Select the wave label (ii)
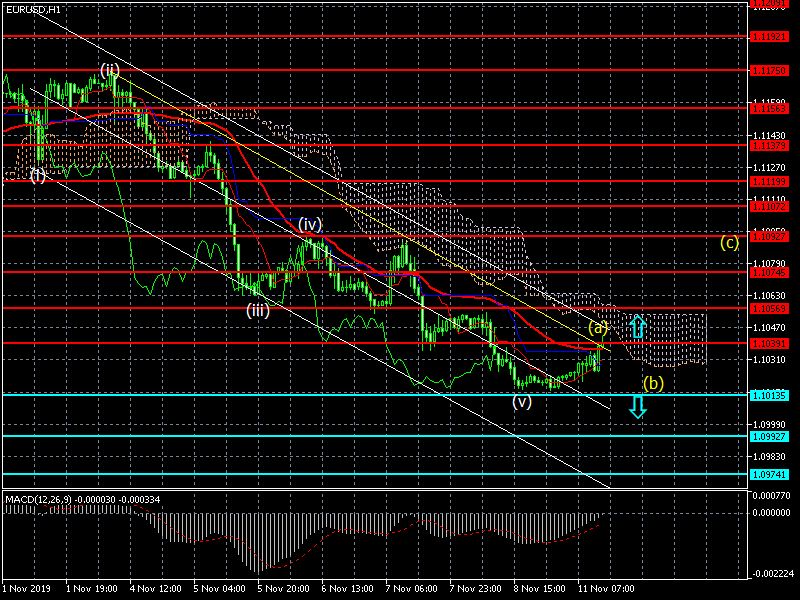This screenshot has height=600, width=800. click(110, 69)
